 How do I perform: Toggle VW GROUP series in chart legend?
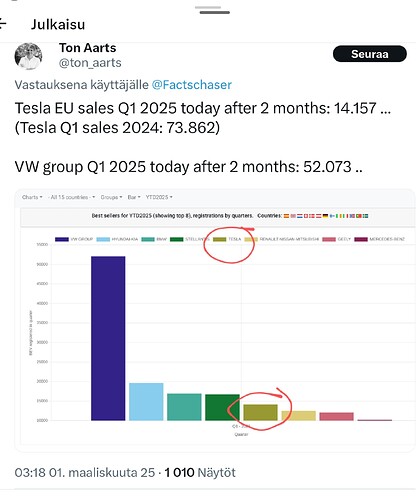tap(74, 239)
